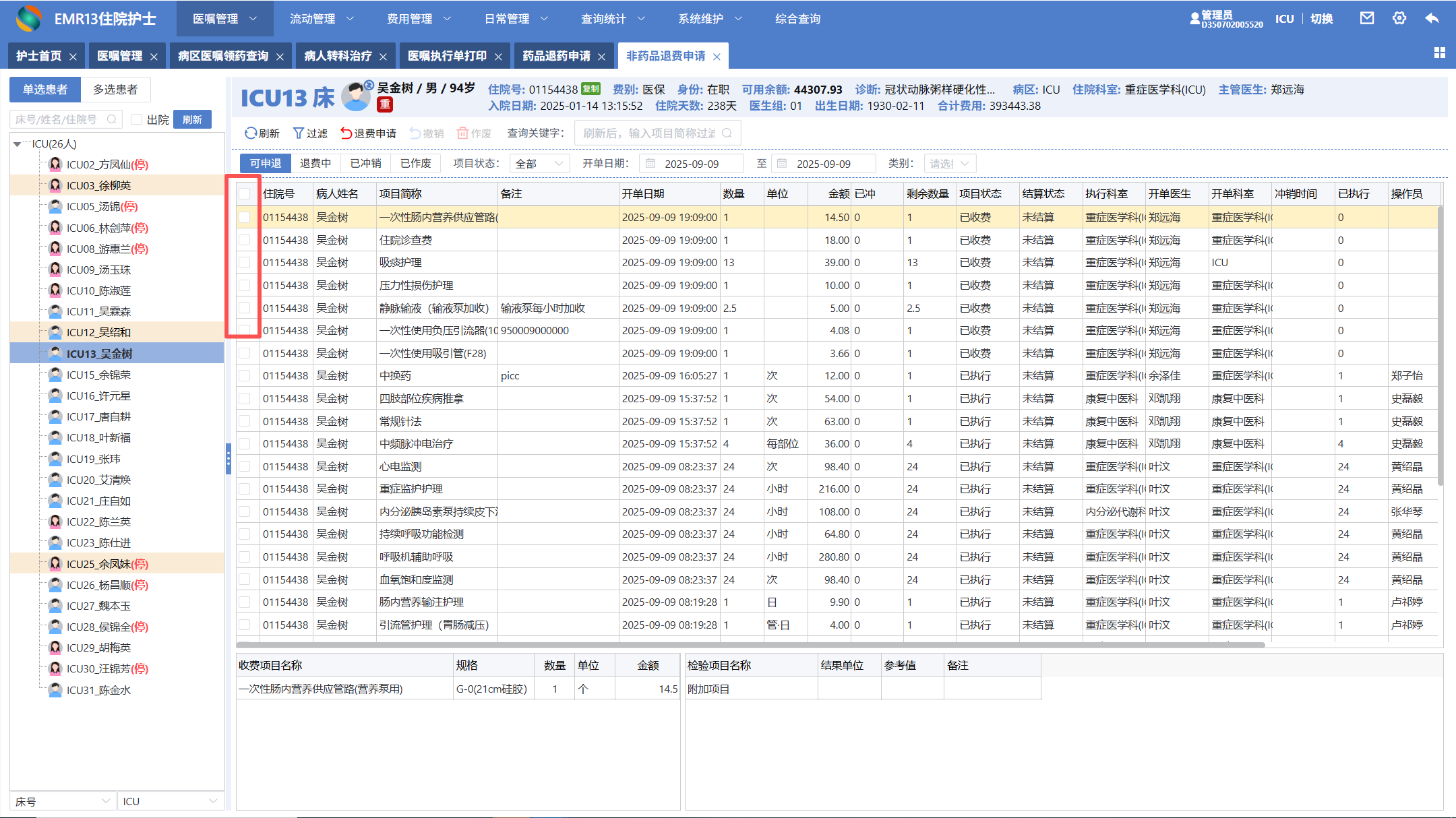
Task: Select the 多选患者 button
Action: coord(115,90)
